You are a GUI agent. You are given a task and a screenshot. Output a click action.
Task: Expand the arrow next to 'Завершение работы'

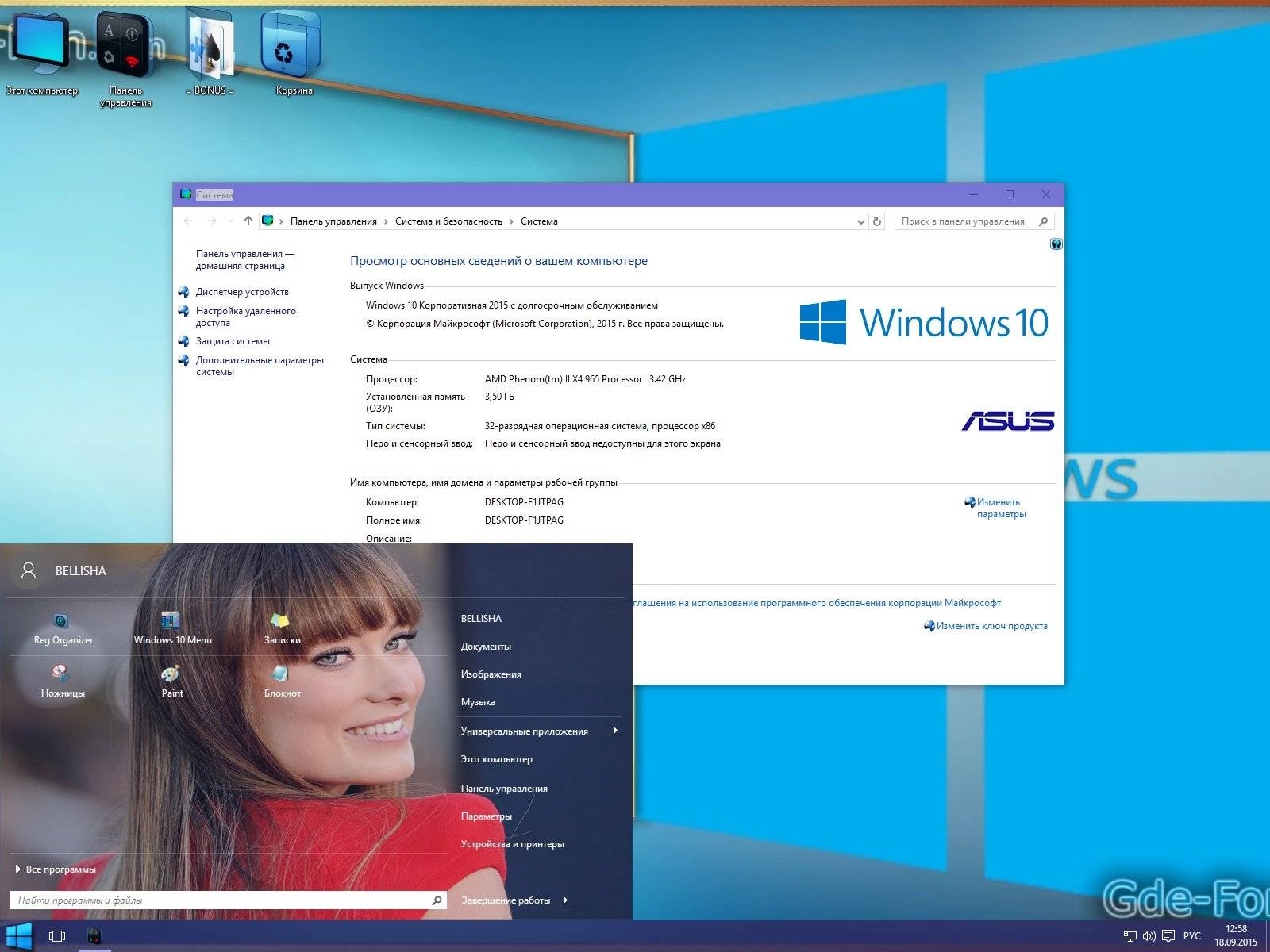point(566,900)
